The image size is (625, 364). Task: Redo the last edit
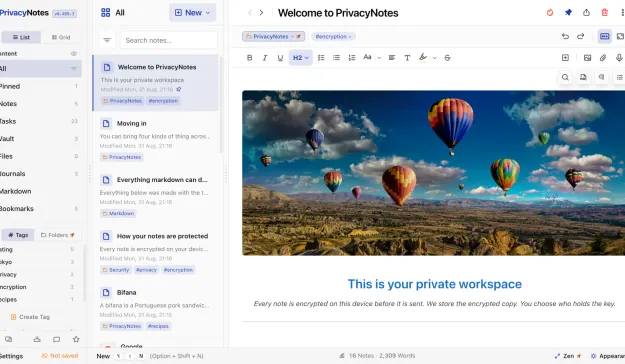[x=580, y=36]
